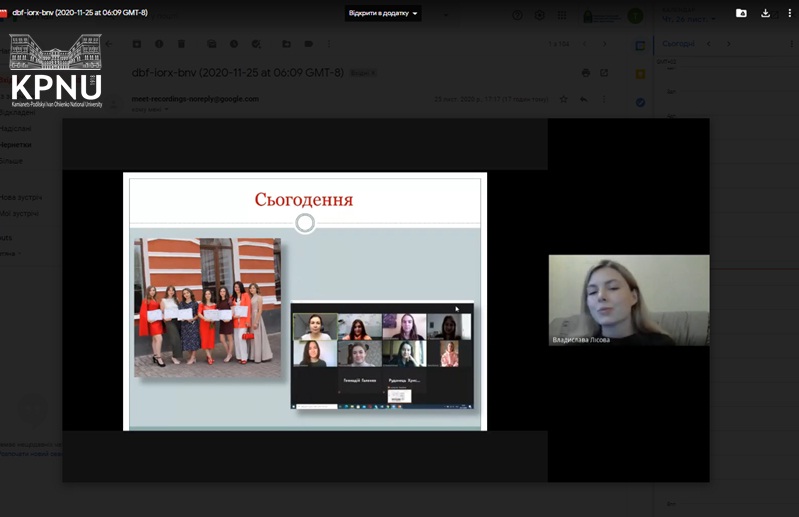The width and height of the screenshot is (799, 517).
Task: Open the 'Надіслані' folder
Action: [x=16, y=128]
